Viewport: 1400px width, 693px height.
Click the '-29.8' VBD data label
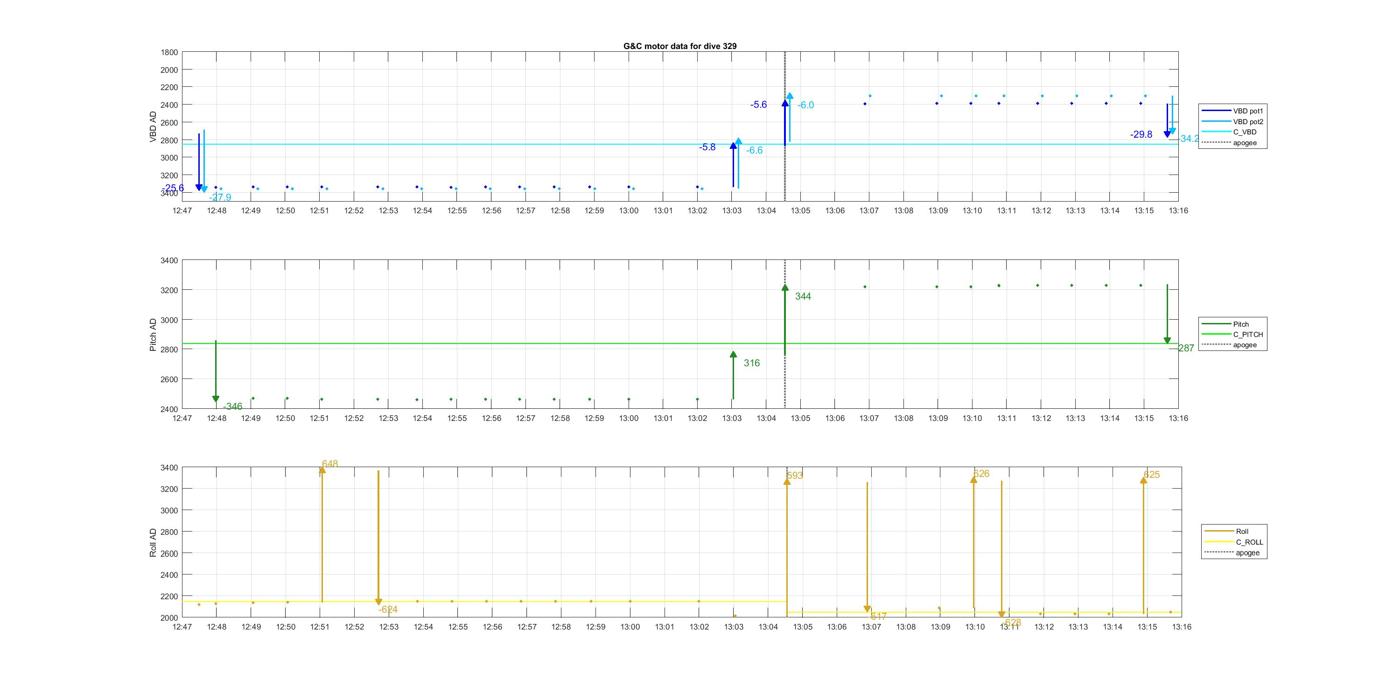tap(1141, 134)
